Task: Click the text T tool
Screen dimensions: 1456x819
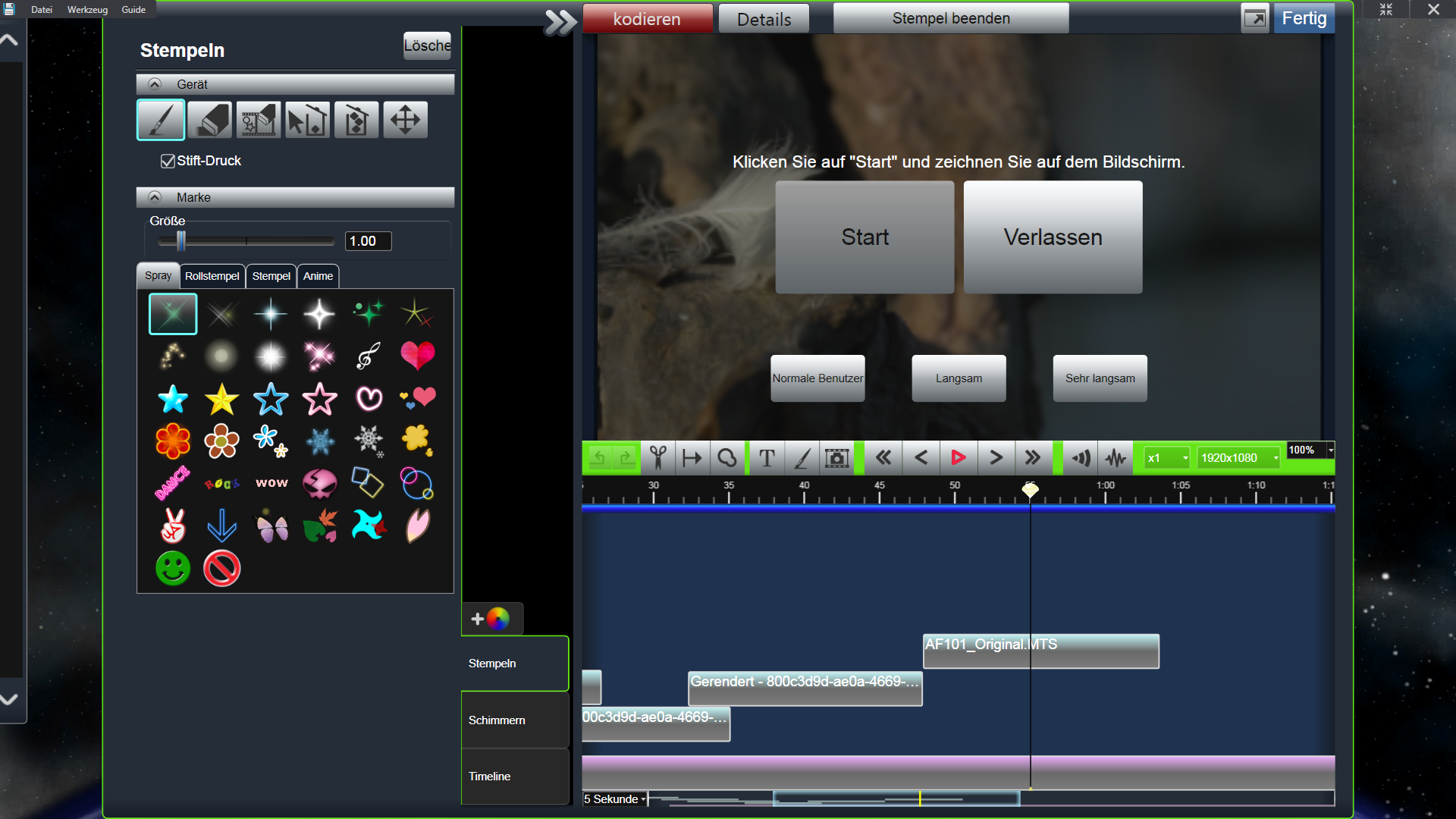Action: (x=767, y=458)
